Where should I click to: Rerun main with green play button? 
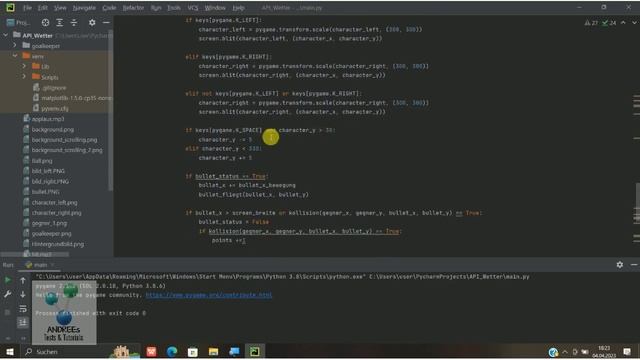[x=7, y=280]
